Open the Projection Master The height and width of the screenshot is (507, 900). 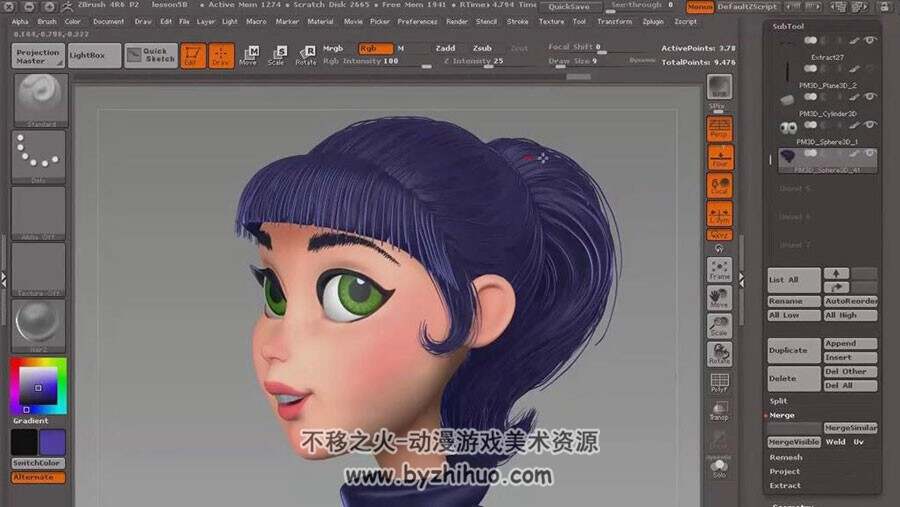click(x=38, y=56)
